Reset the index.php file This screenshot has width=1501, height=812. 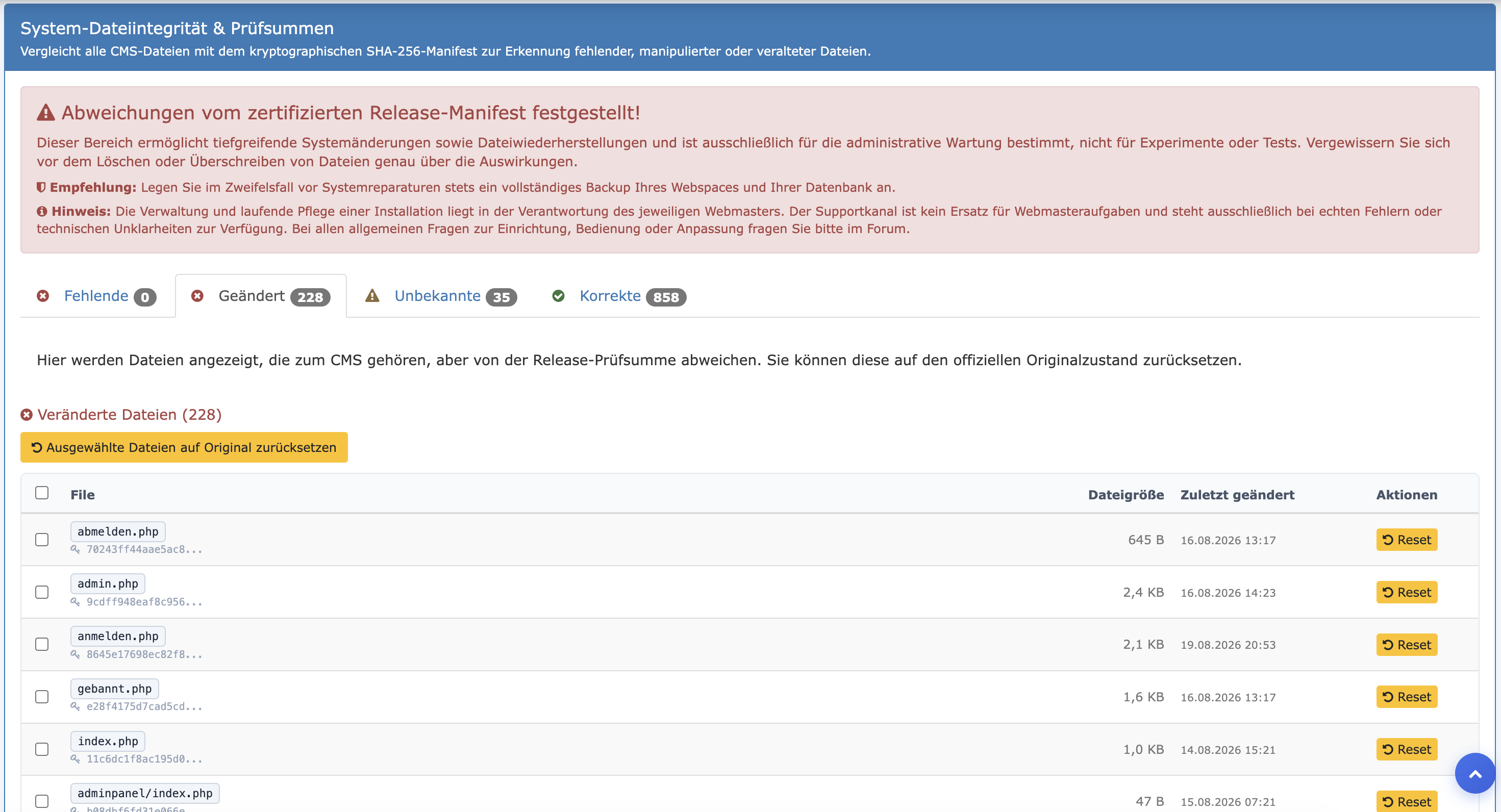(1407, 749)
